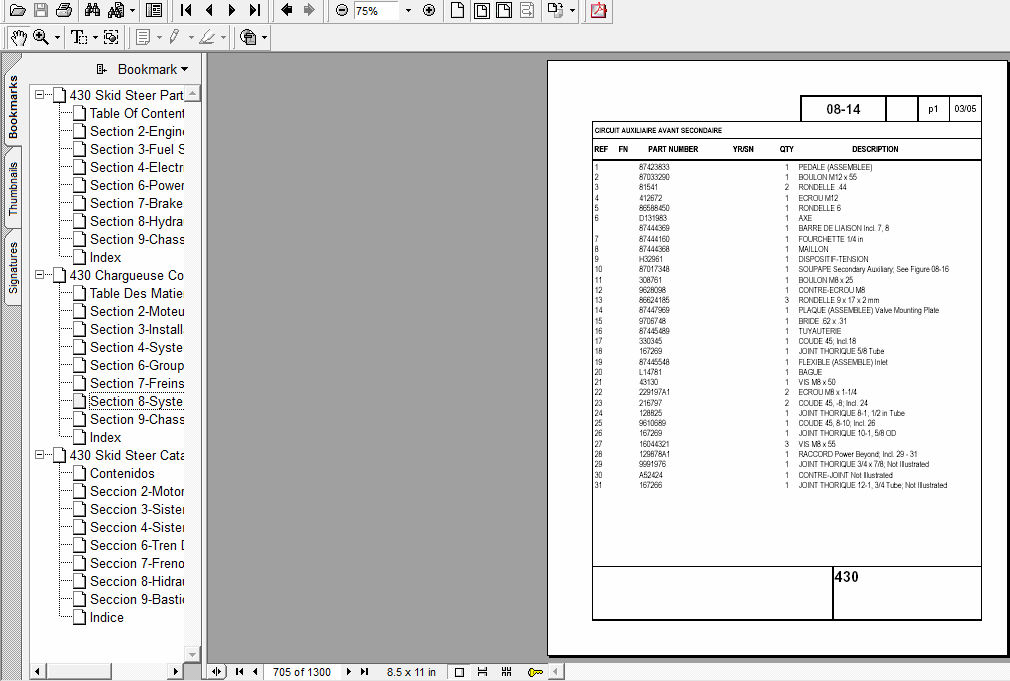Viewport: 1010px width, 681px height.
Task: Open Indice bookmark
Action: pyautogui.click(x=106, y=617)
